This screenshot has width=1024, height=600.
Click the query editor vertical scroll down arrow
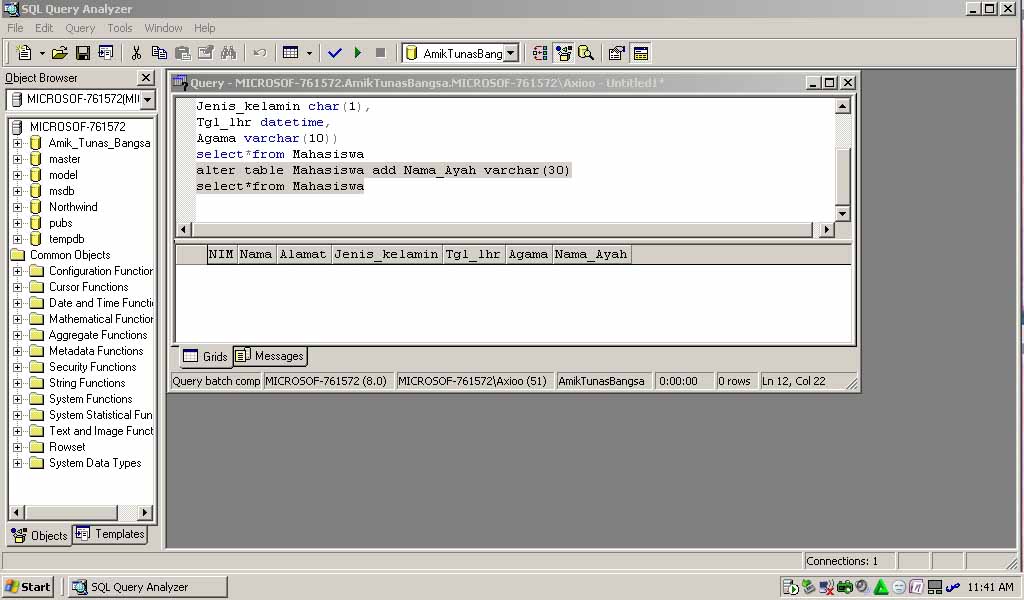842,213
